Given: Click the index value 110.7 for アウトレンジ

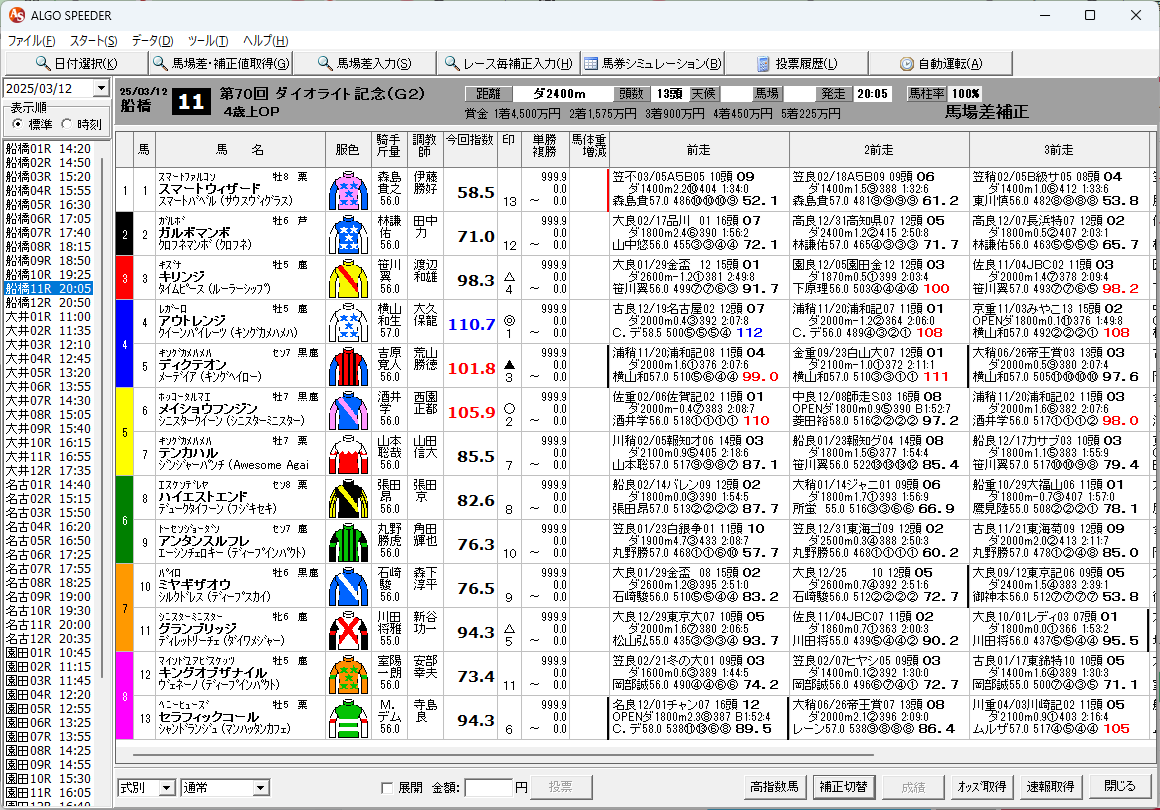Looking at the screenshot, I should click(471, 324).
